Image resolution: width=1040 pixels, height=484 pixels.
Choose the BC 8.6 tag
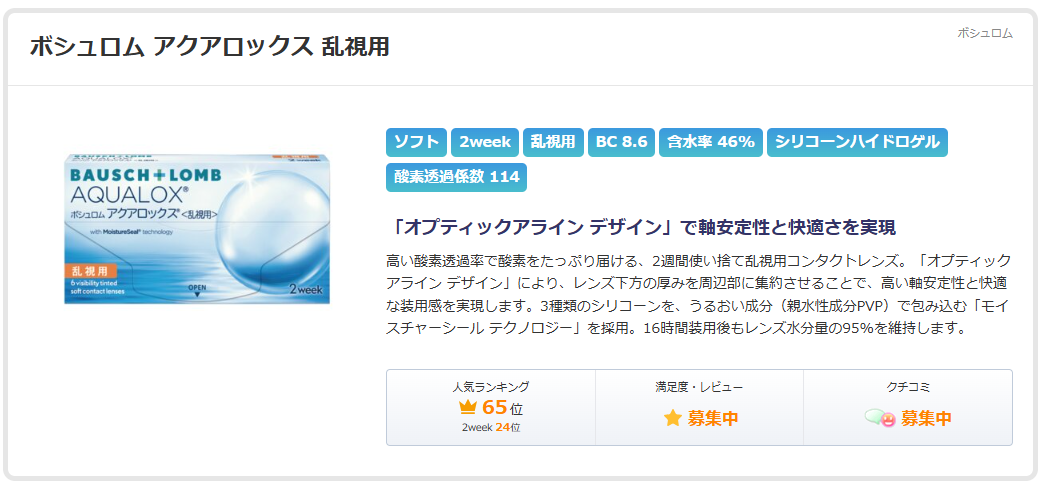click(621, 142)
